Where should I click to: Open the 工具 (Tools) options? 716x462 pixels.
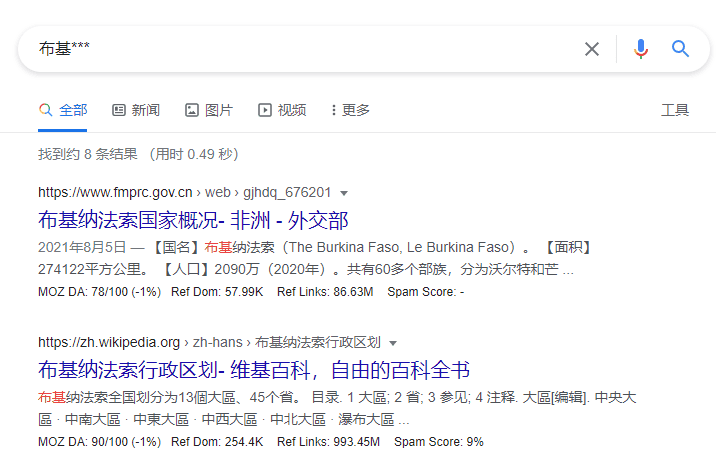[675, 110]
